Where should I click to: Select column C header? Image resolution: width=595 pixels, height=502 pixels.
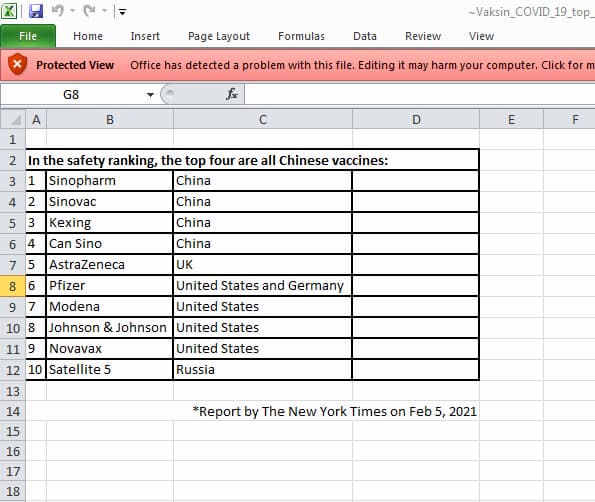point(263,120)
